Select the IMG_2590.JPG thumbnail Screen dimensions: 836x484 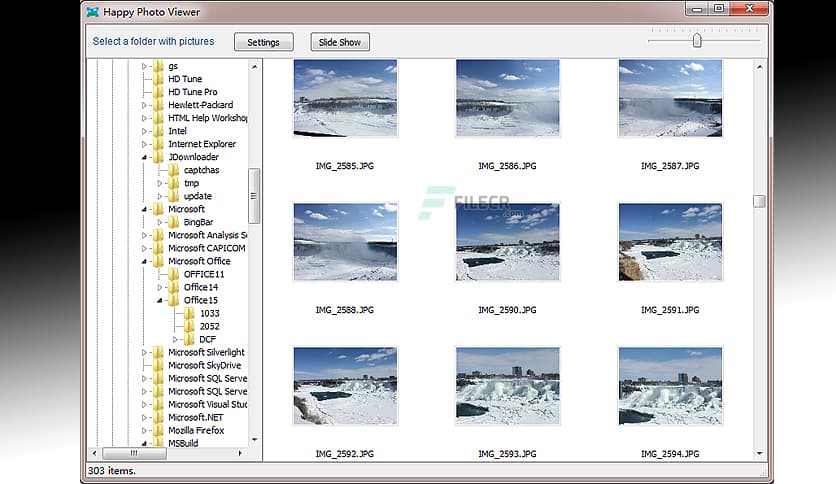[507, 242]
